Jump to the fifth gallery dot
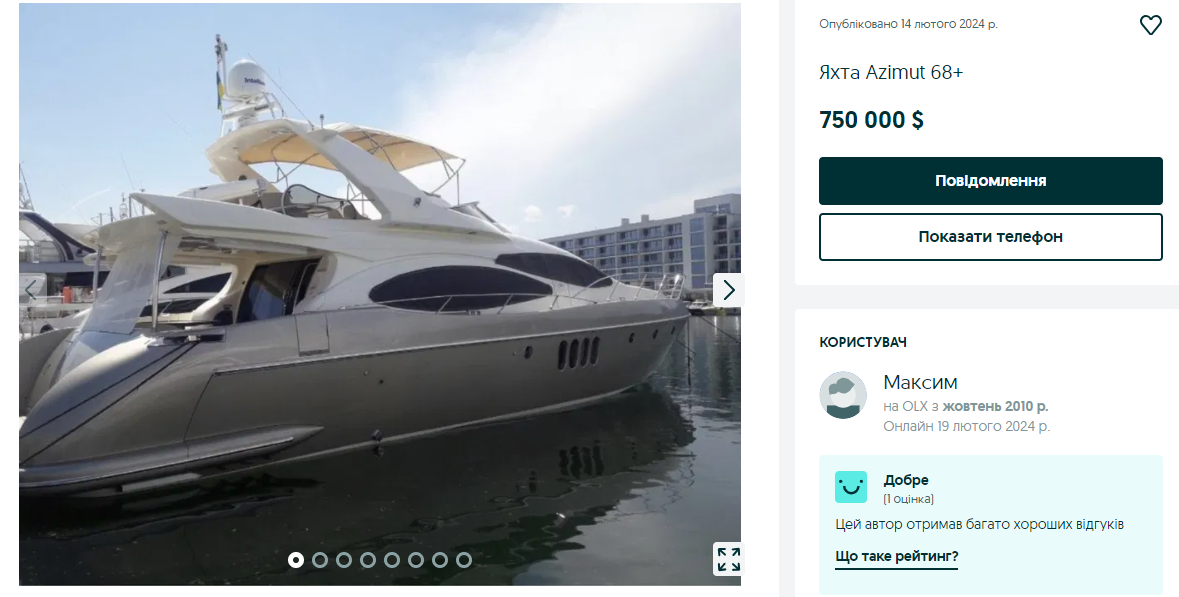This screenshot has height=597, width=1179. (x=392, y=559)
